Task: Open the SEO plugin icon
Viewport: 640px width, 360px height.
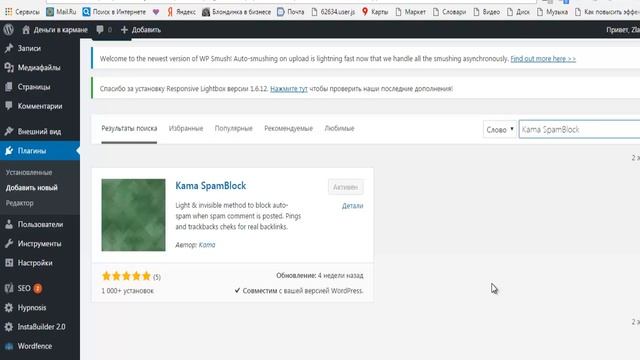Action: pyautogui.click(x=9, y=288)
